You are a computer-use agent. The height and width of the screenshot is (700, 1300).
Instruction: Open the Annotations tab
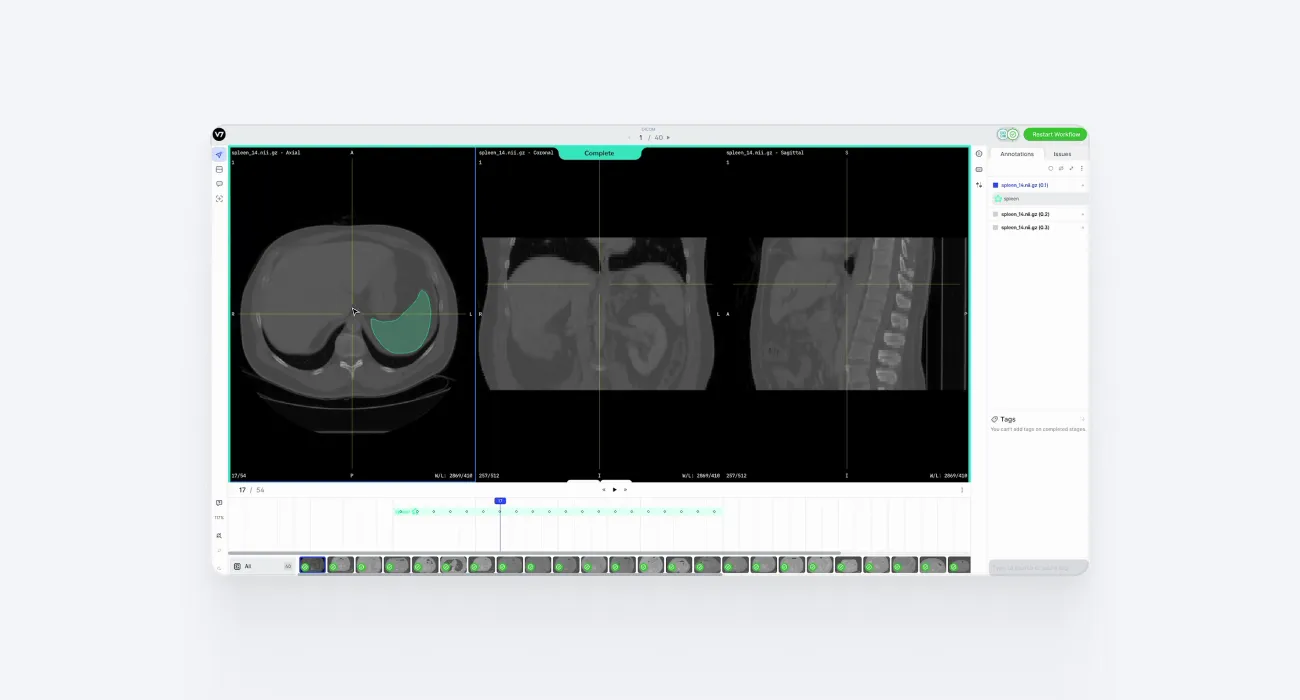coord(1017,154)
